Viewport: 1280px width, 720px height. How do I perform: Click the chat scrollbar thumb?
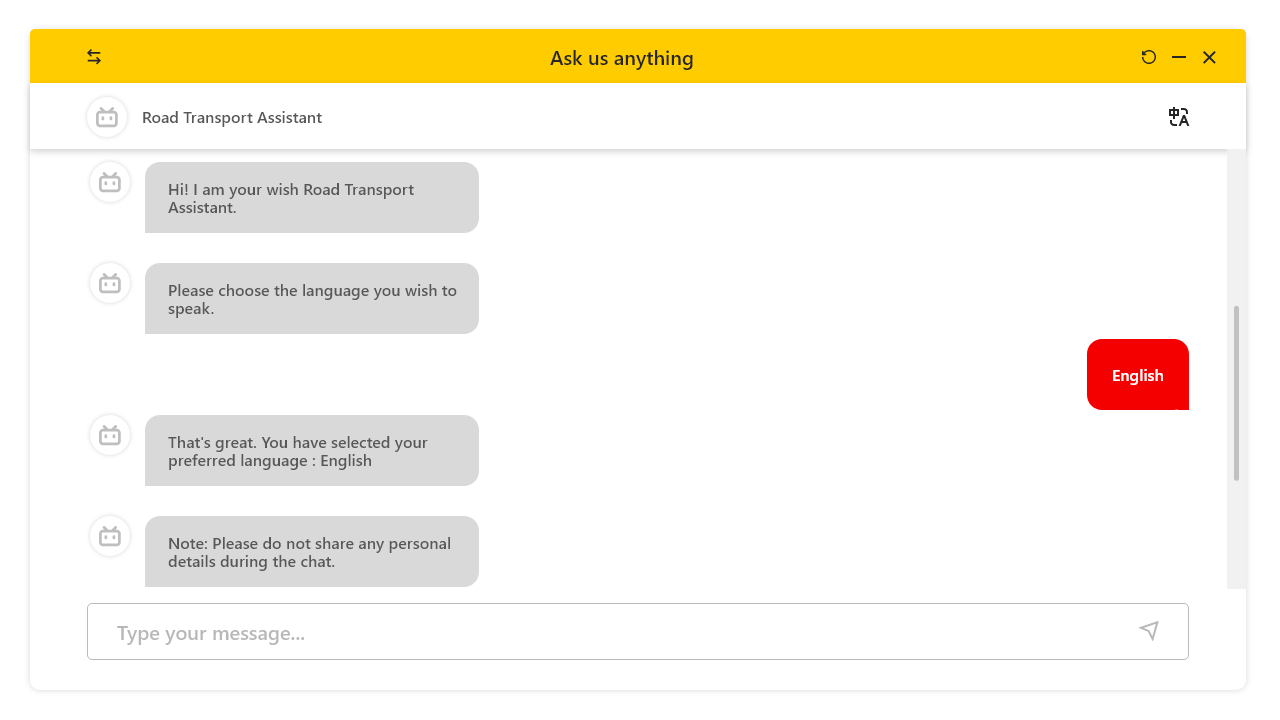(x=1236, y=393)
